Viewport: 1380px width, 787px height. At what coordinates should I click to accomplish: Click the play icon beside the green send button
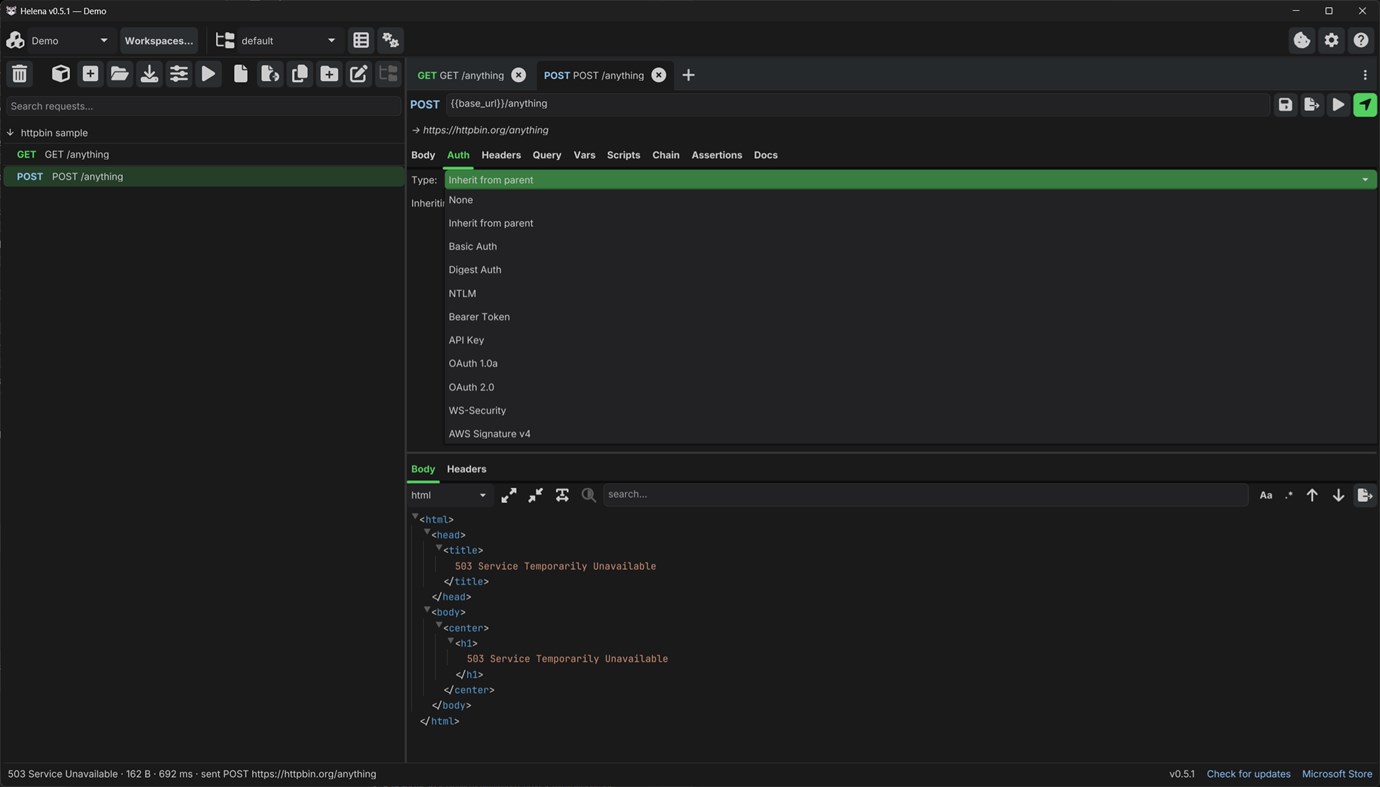click(1338, 104)
